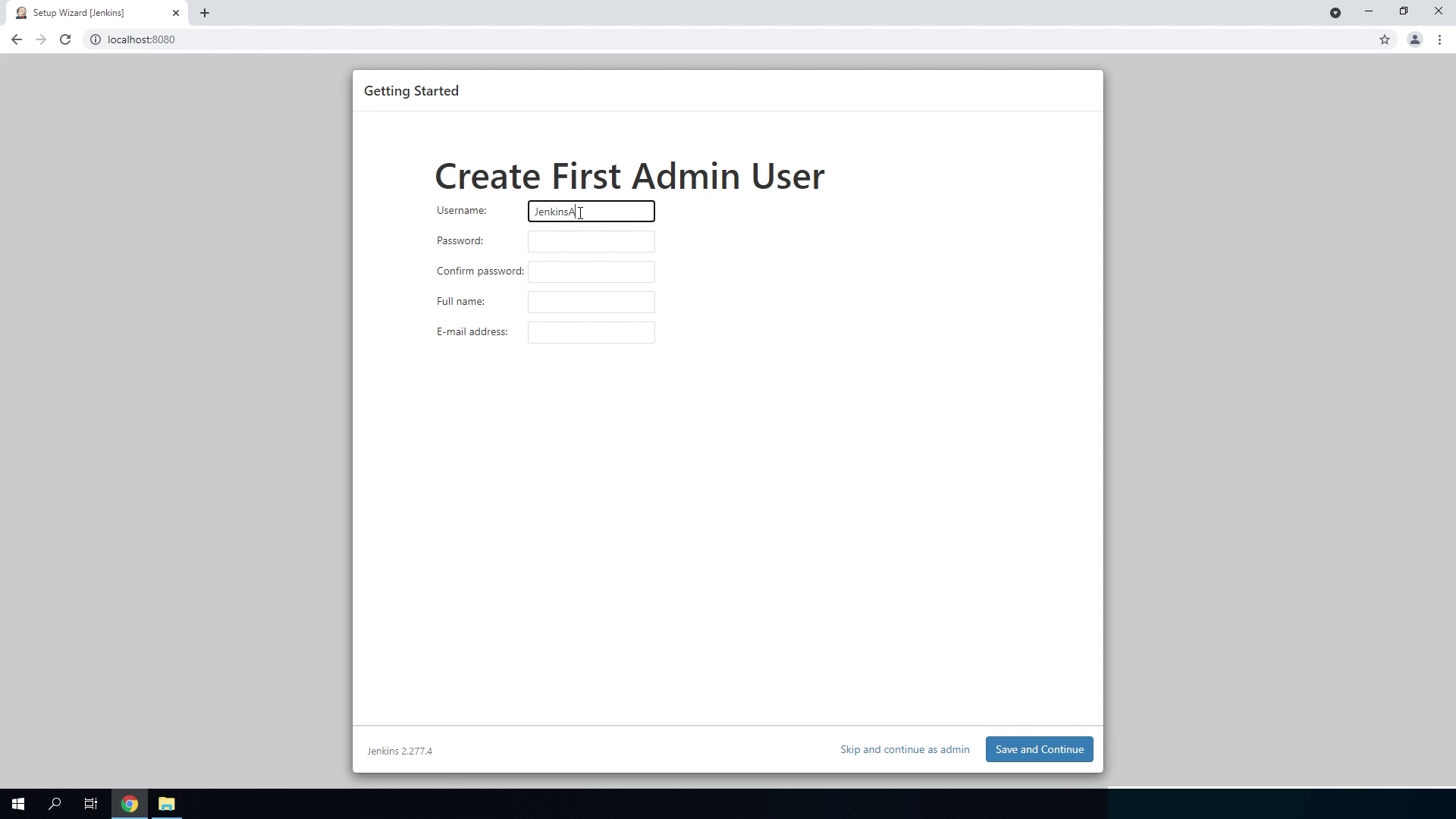Click Skip and continue as admin

904,749
